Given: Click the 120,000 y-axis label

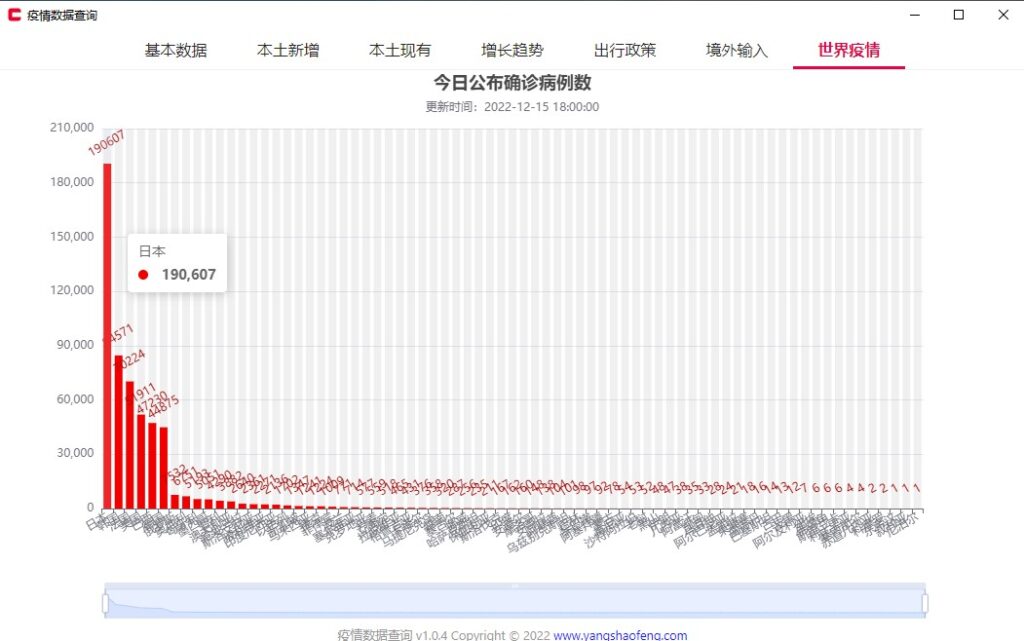Looking at the screenshot, I should point(72,290).
